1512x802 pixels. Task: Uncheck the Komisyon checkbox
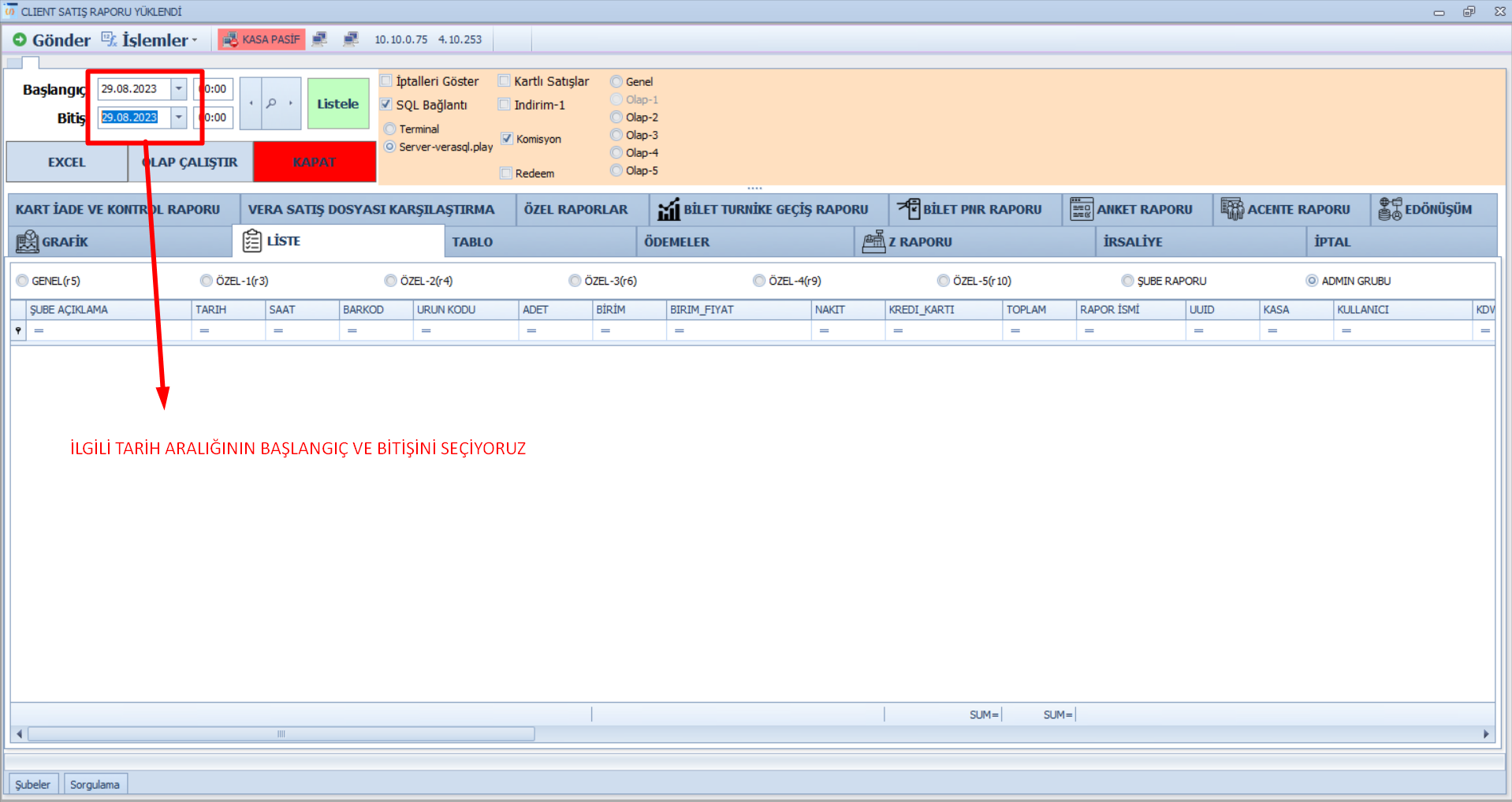click(507, 139)
